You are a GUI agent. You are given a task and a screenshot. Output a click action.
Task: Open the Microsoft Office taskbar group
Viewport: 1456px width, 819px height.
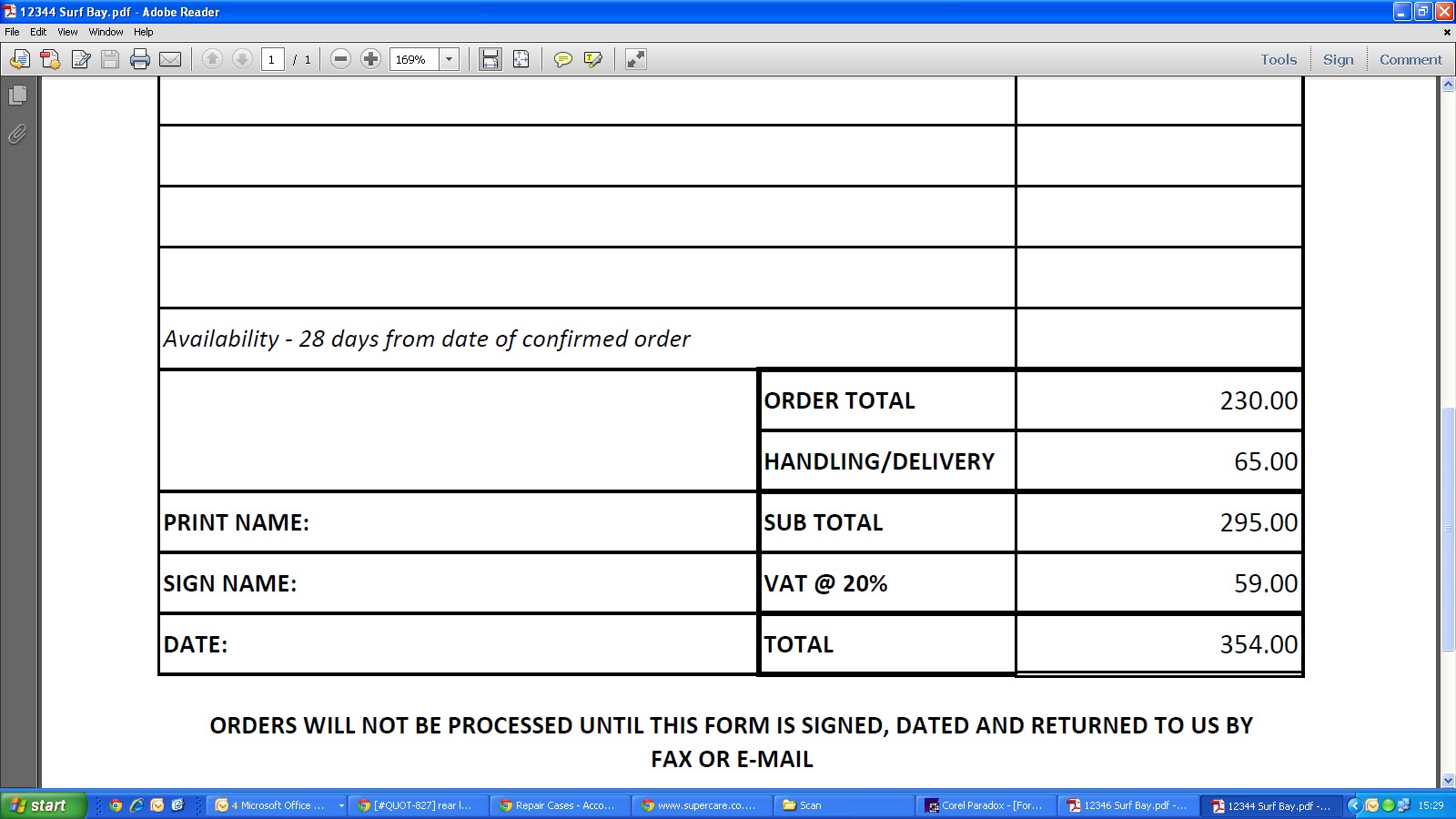pos(278,805)
